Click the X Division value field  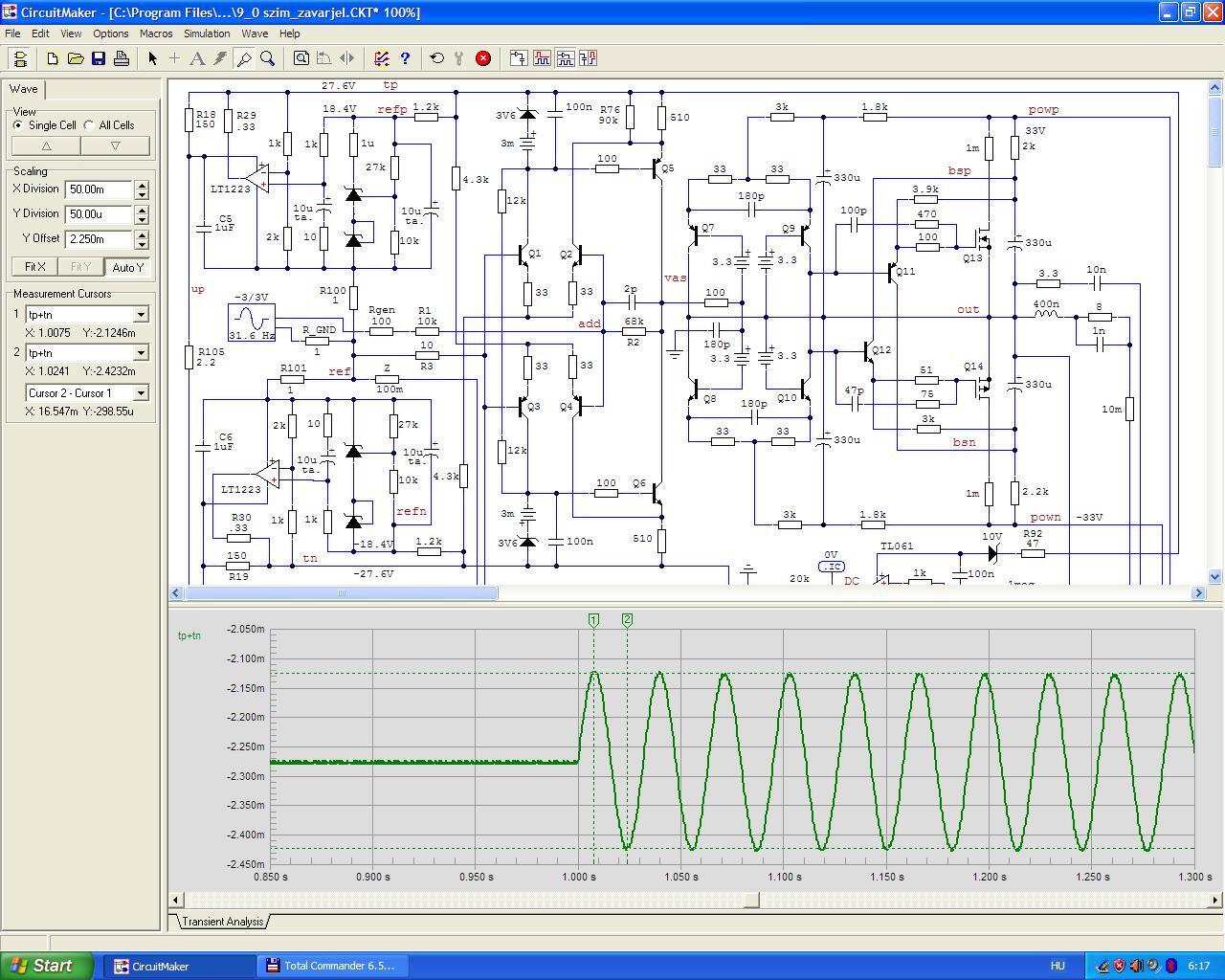pyautogui.click(x=99, y=189)
